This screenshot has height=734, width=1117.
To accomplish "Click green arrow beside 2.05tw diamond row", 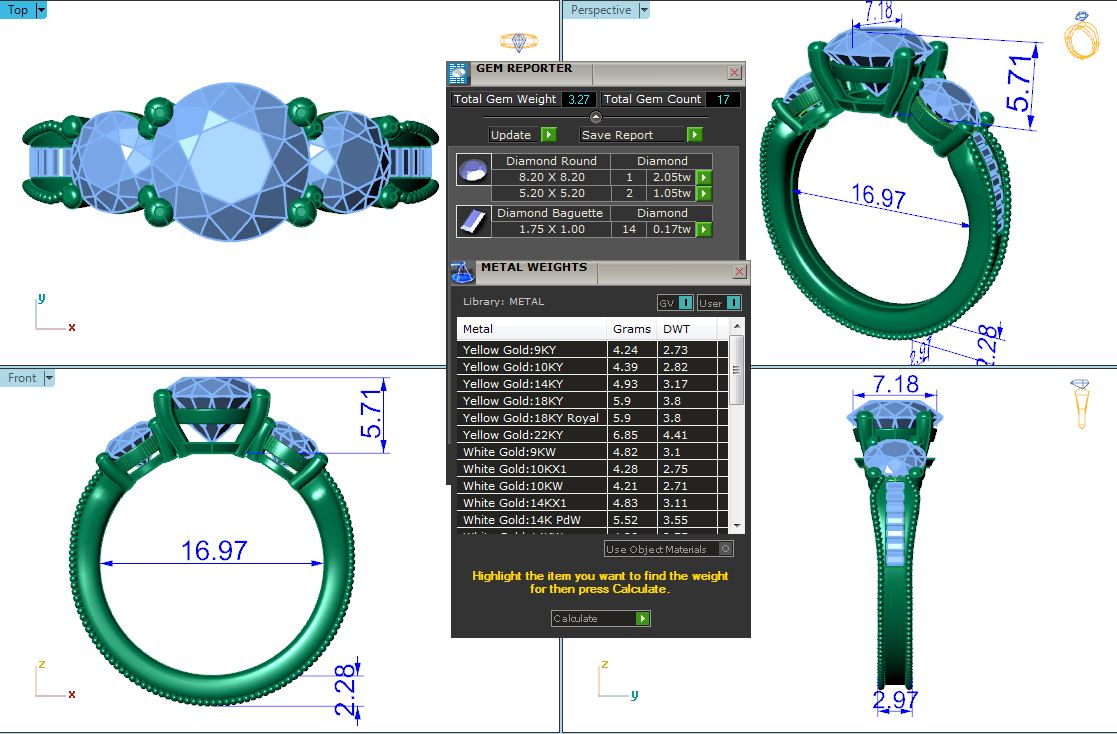I will click(704, 177).
